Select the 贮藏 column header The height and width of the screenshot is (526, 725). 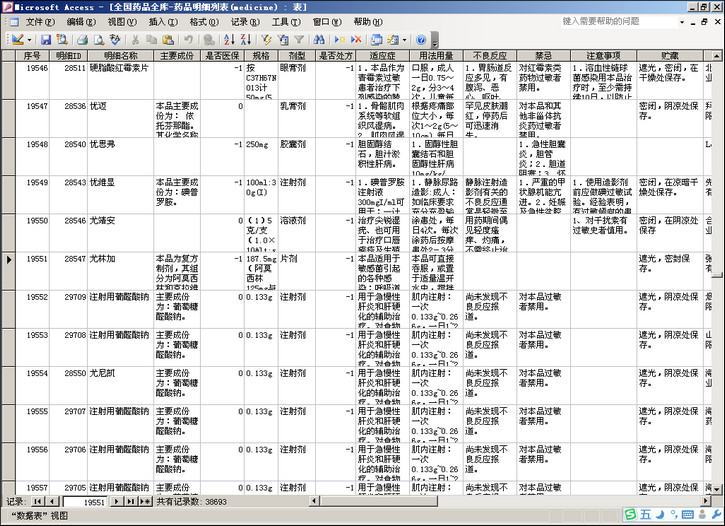(670, 56)
